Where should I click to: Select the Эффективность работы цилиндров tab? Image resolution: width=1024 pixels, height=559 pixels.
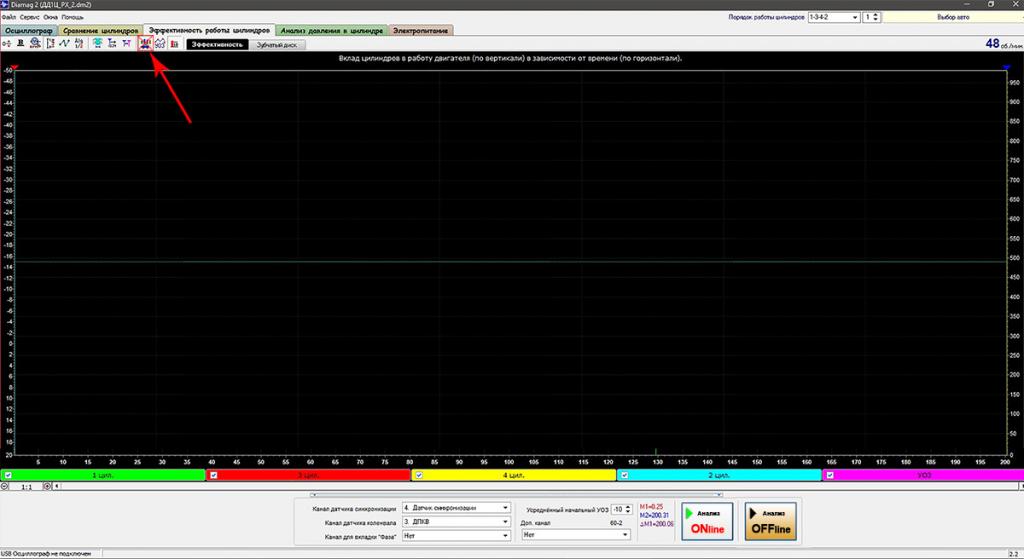click(209, 31)
